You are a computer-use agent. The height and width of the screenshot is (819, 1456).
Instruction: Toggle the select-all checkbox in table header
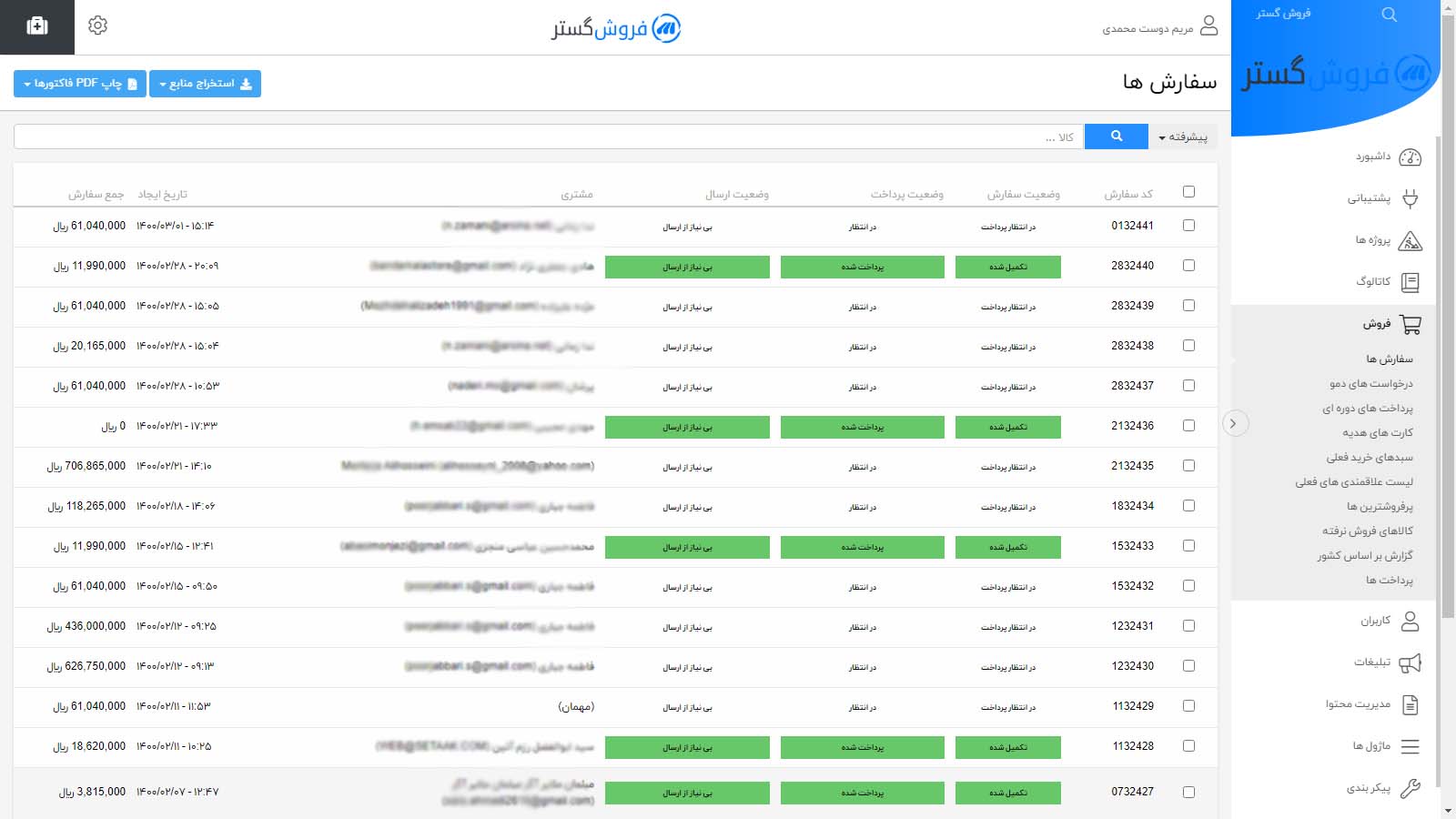pyautogui.click(x=1188, y=192)
